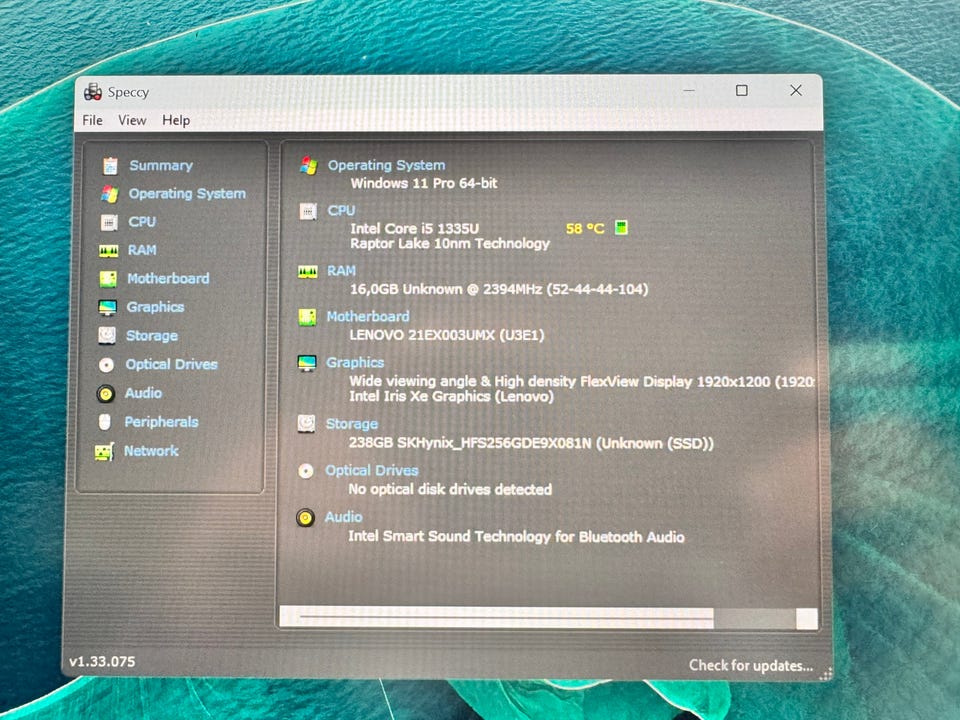The image size is (960, 720).
Task: Click the Motherboard icon in sidebar
Action: 108,279
